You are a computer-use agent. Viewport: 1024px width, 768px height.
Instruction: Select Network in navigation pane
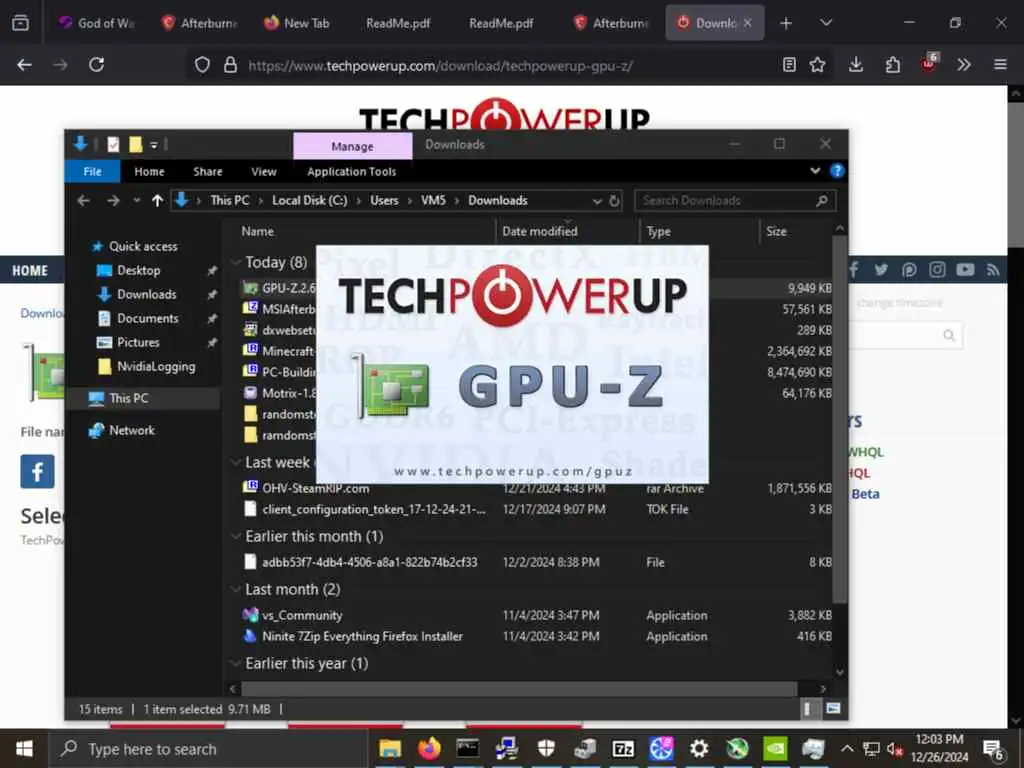[131, 430]
